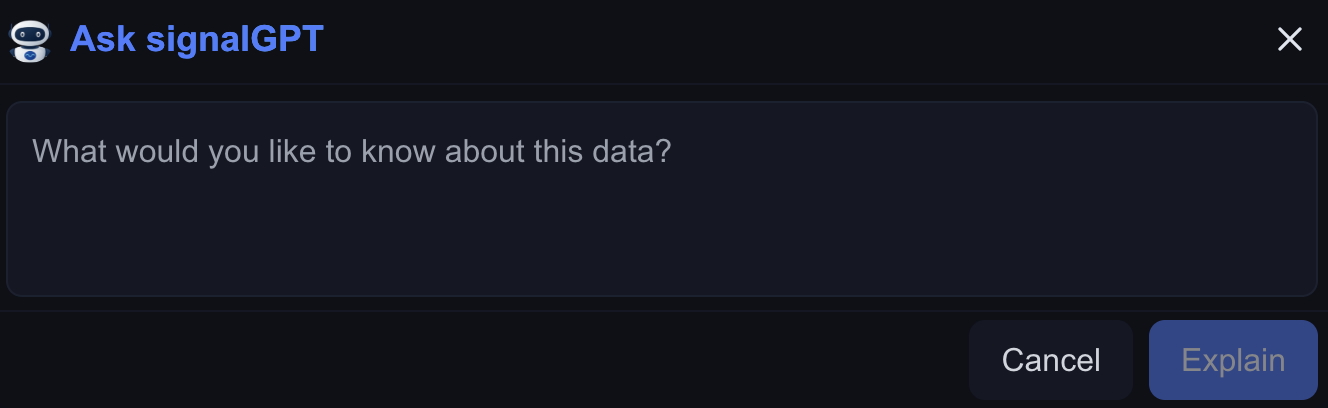
Task: Place cursor in the data question field
Action: pyautogui.click(x=662, y=199)
